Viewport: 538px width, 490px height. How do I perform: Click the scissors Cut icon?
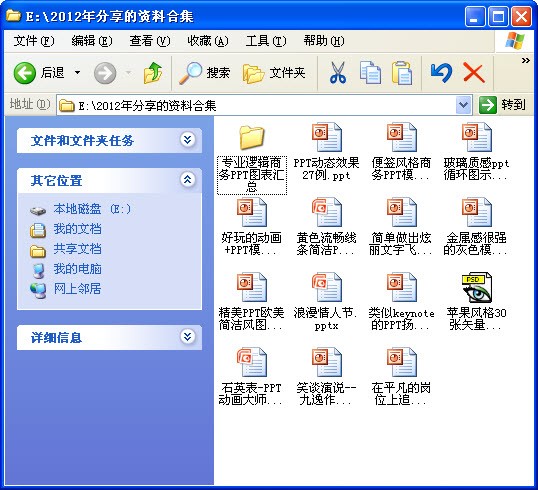point(338,73)
